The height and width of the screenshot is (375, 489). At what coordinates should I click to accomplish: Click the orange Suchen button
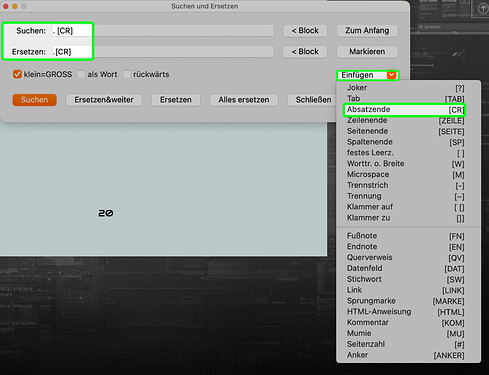click(35, 100)
